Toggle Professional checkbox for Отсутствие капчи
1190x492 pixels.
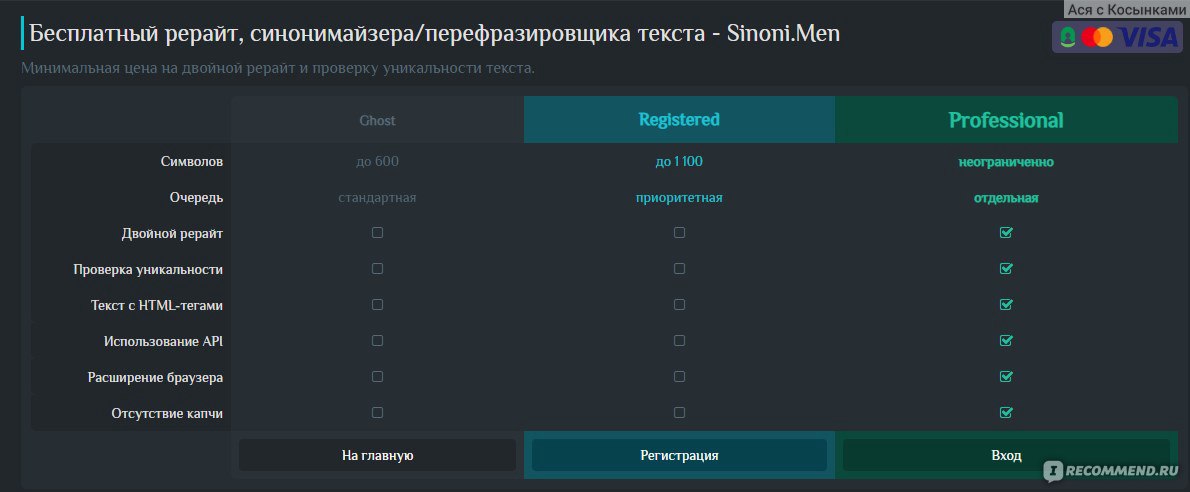1006,412
